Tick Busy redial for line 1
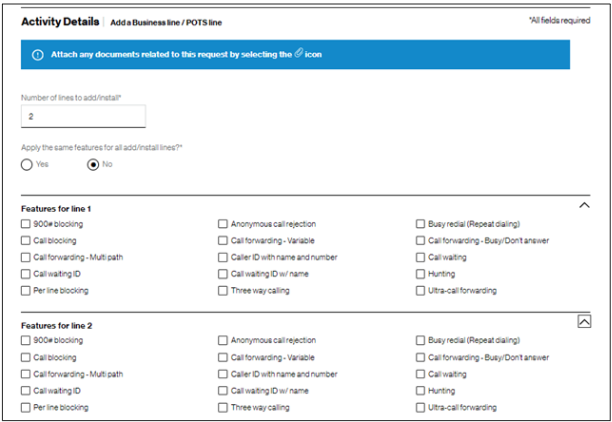The width and height of the screenshot is (612, 422). (x=420, y=224)
